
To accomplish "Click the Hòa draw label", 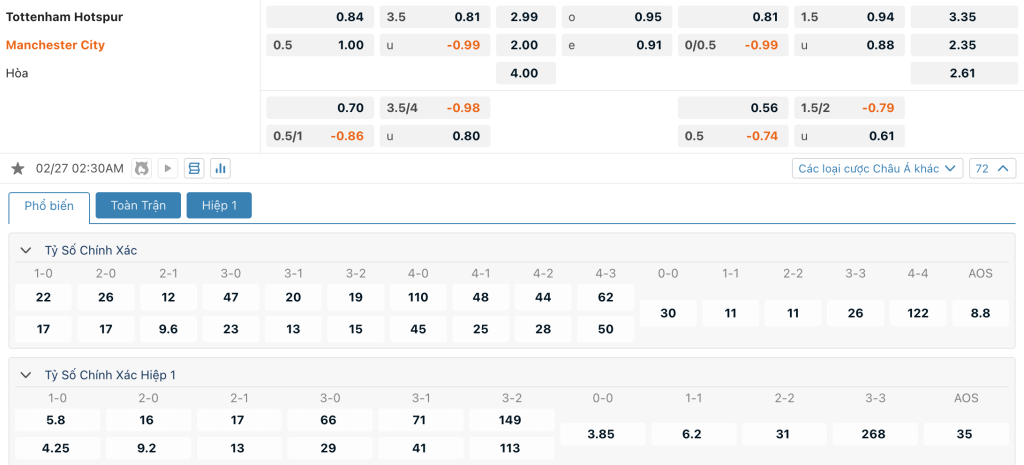I will click(x=17, y=73).
